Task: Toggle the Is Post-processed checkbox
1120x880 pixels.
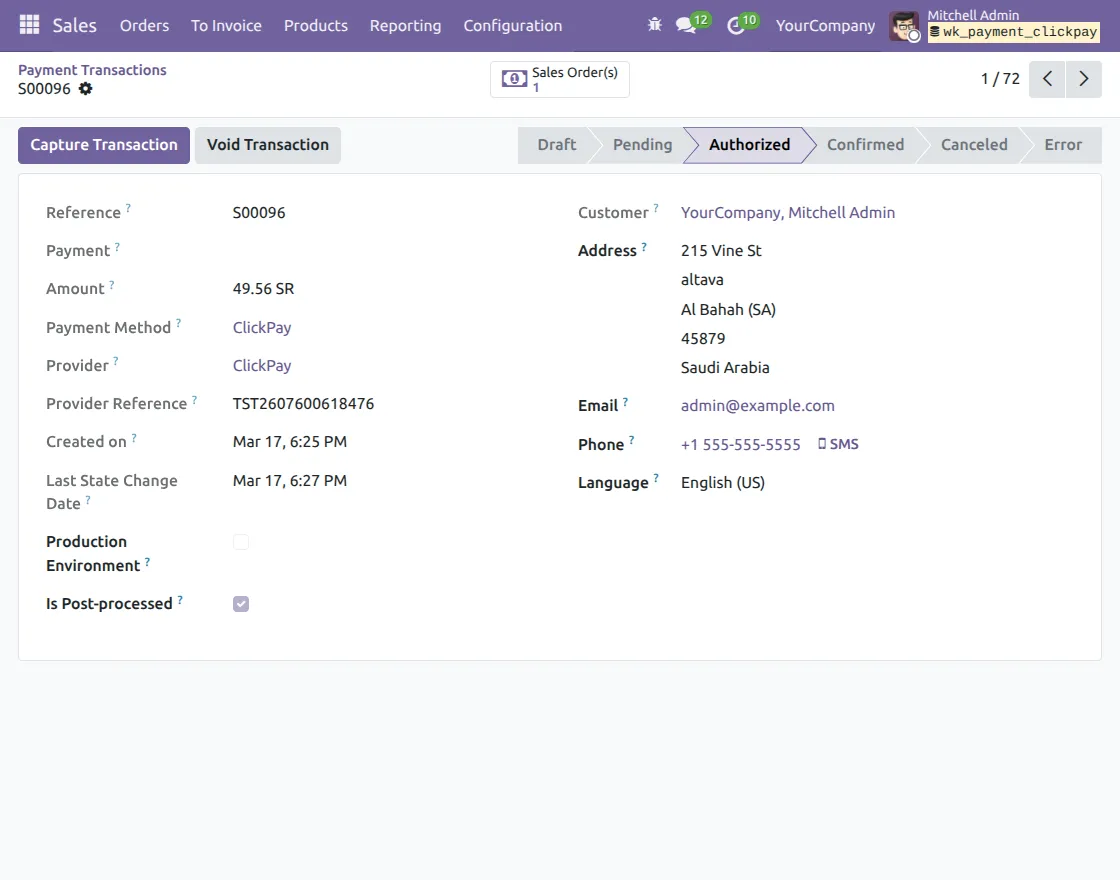Action: (x=241, y=604)
